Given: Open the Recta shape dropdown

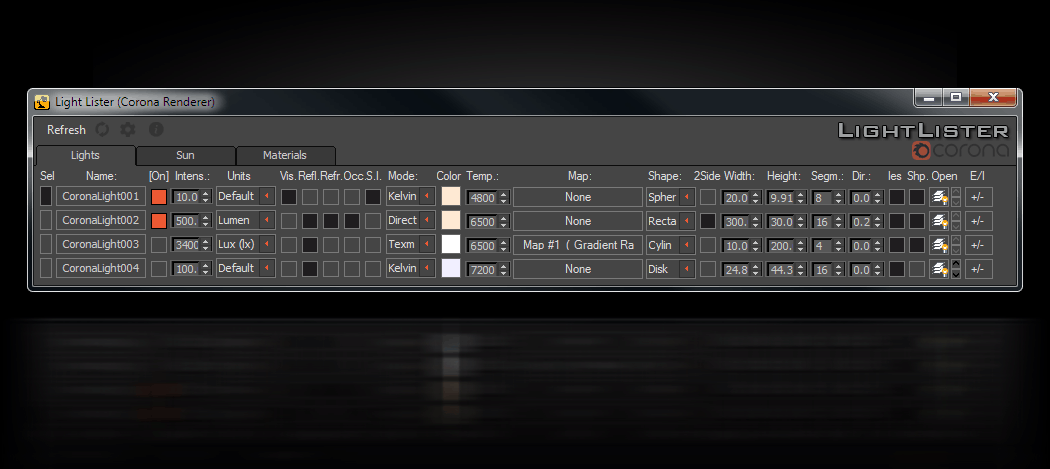Looking at the screenshot, I should point(671,221).
